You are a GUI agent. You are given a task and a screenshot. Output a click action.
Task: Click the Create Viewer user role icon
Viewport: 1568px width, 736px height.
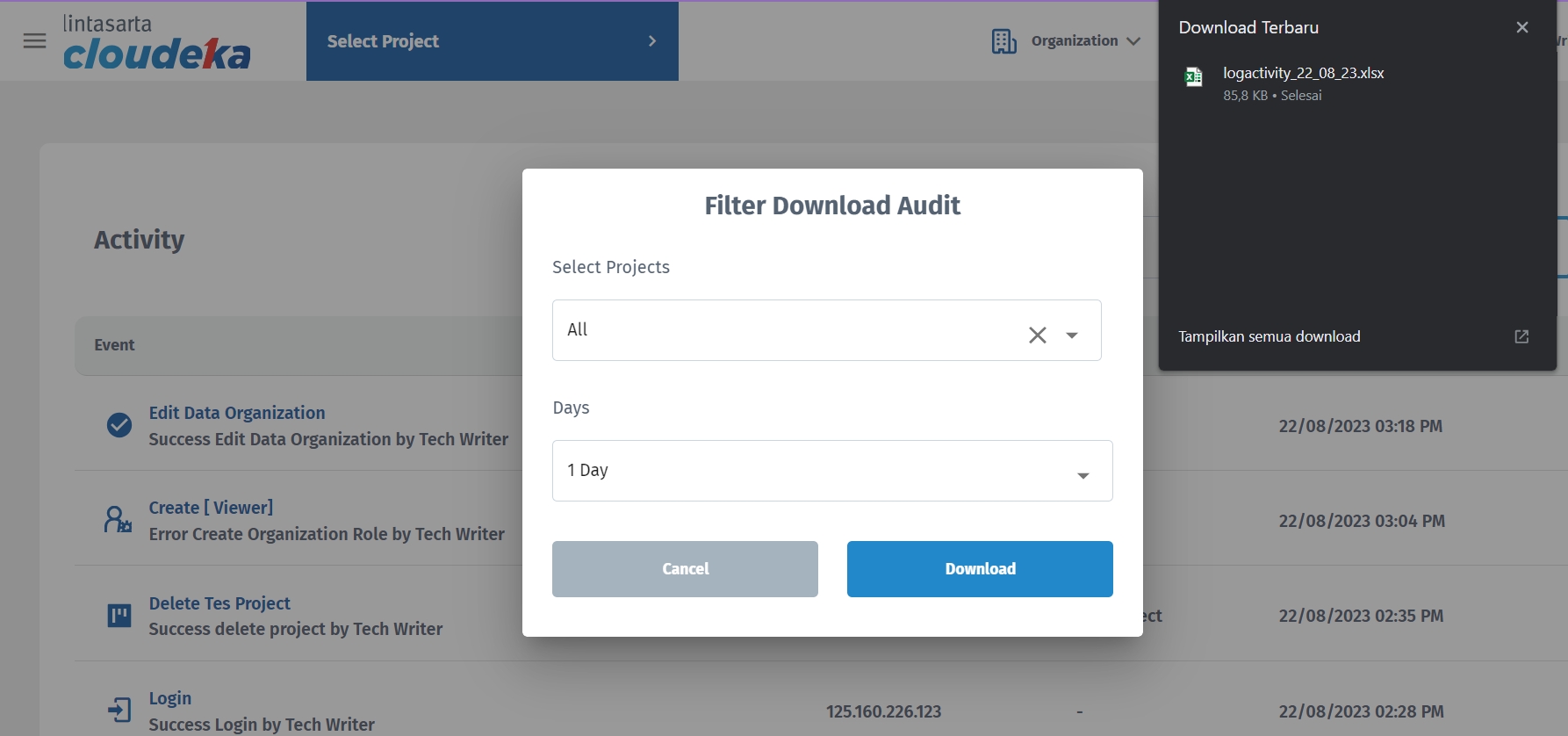(x=118, y=520)
